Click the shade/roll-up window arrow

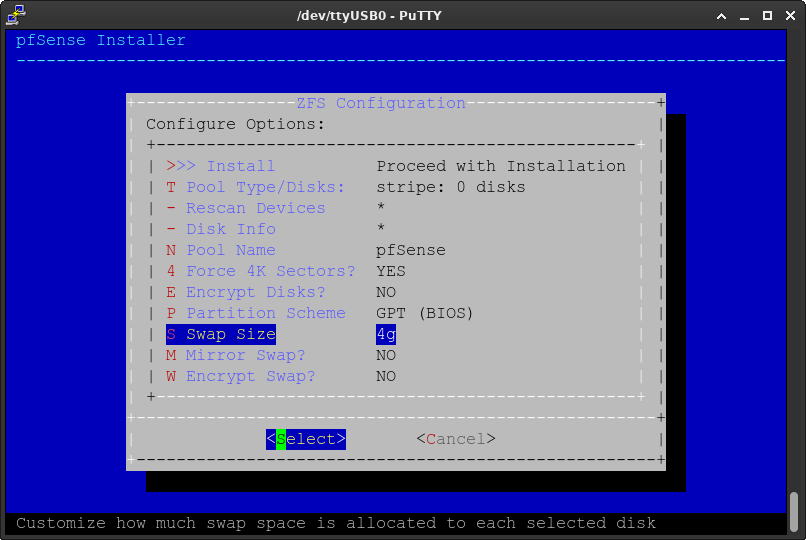click(721, 16)
